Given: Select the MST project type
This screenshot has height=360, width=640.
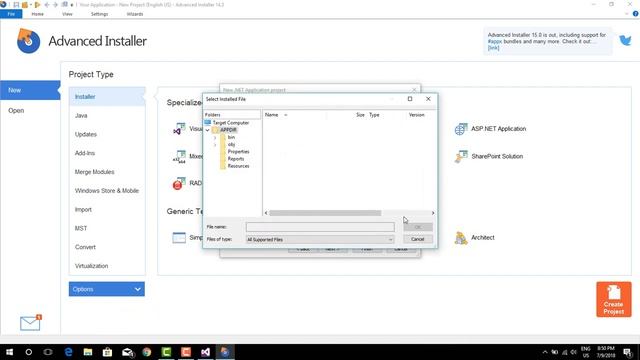Looking at the screenshot, I should tap(81, 228).
